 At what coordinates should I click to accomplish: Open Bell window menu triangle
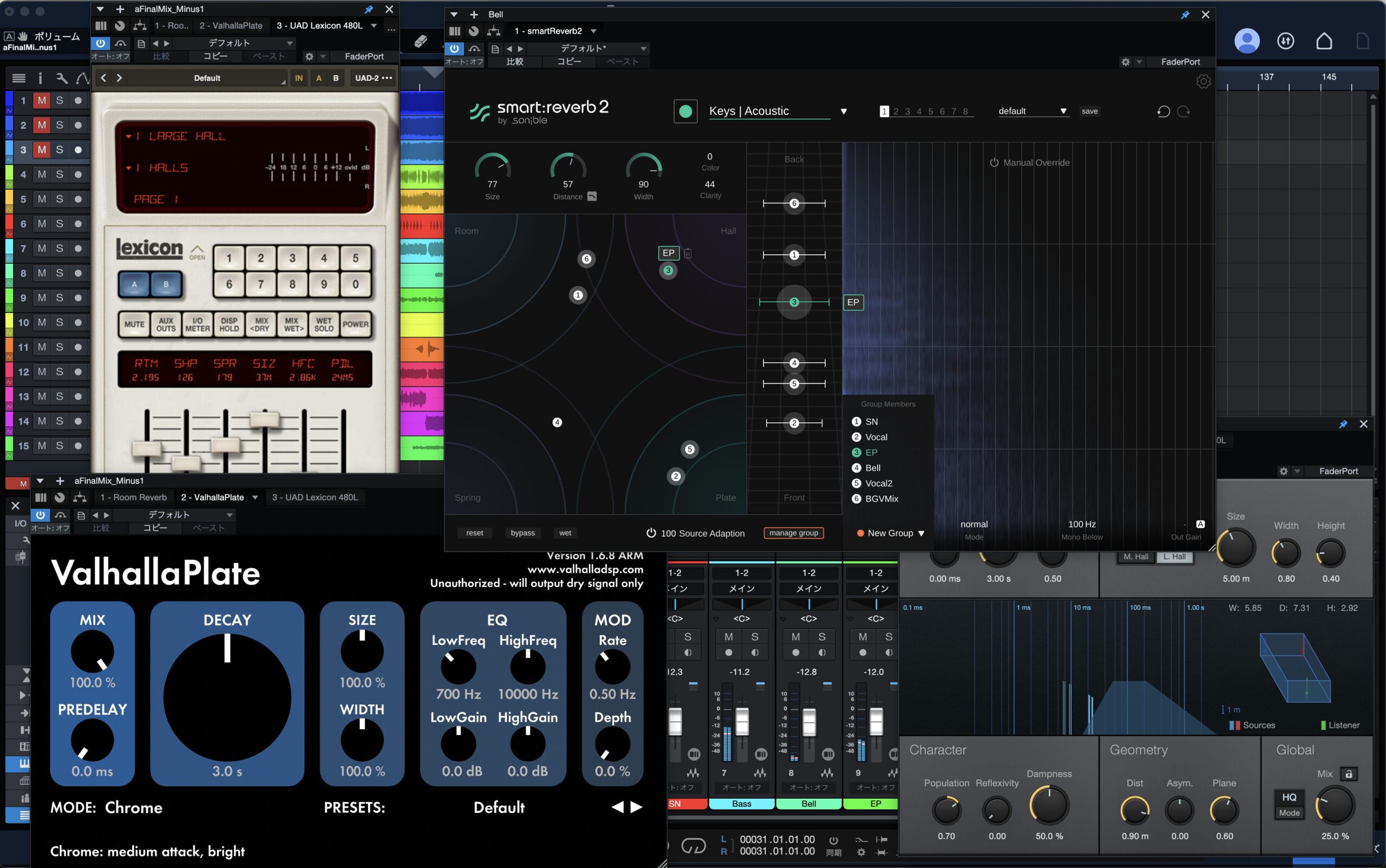453,15
